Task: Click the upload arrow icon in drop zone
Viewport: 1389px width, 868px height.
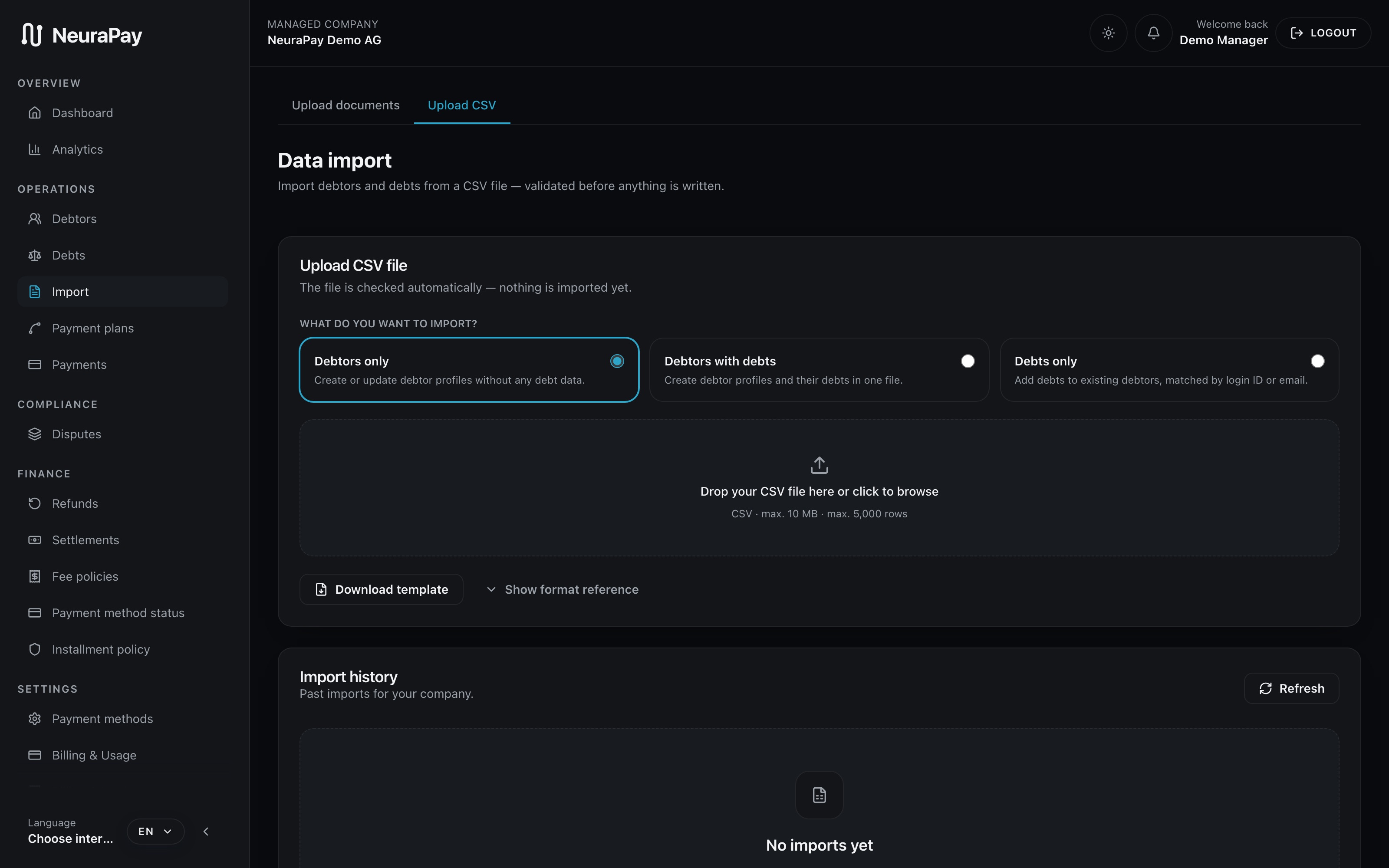Action: point(819,465)
